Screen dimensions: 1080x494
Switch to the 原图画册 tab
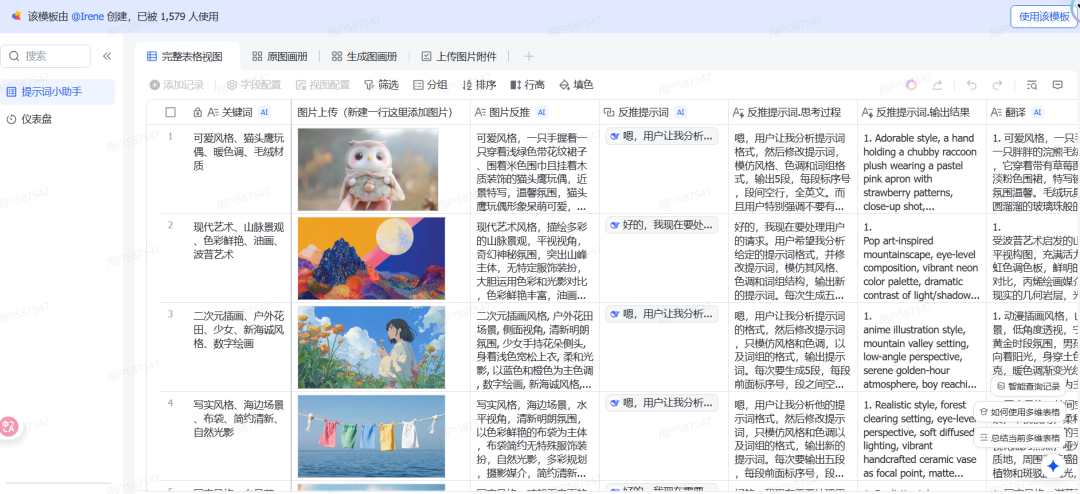tap(280, 56)
